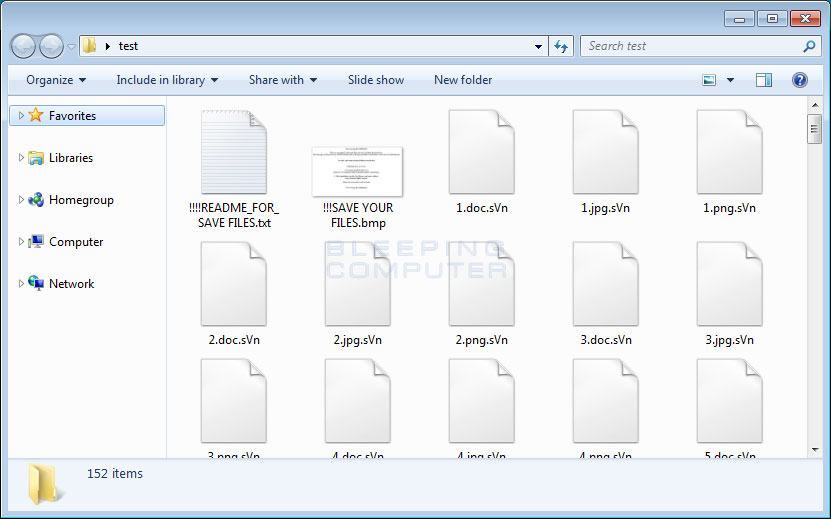
Task: Select the 2.doc.sVn file icon
Action: coord(234,284)
